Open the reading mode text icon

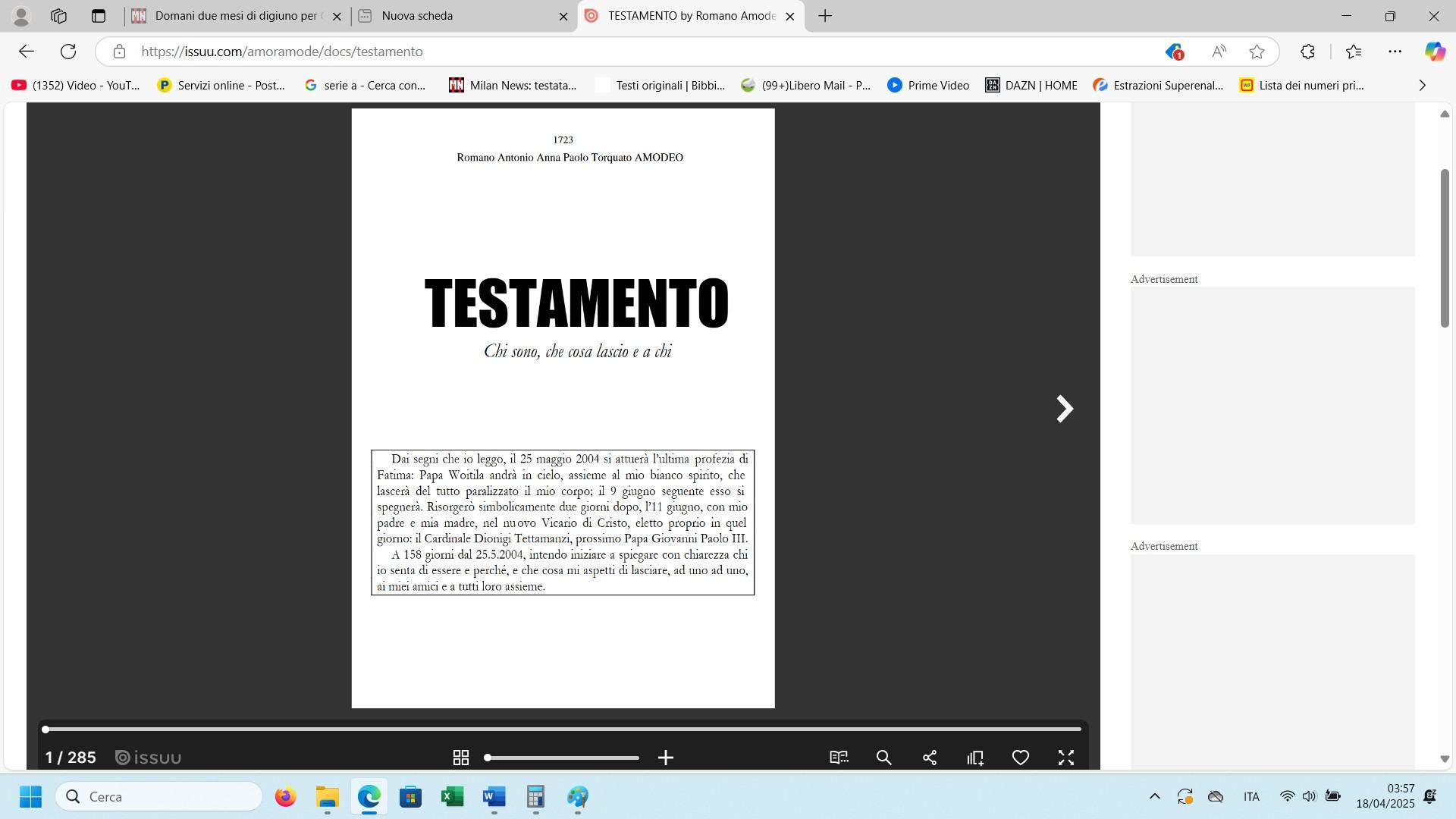click(x=839, y=758)
